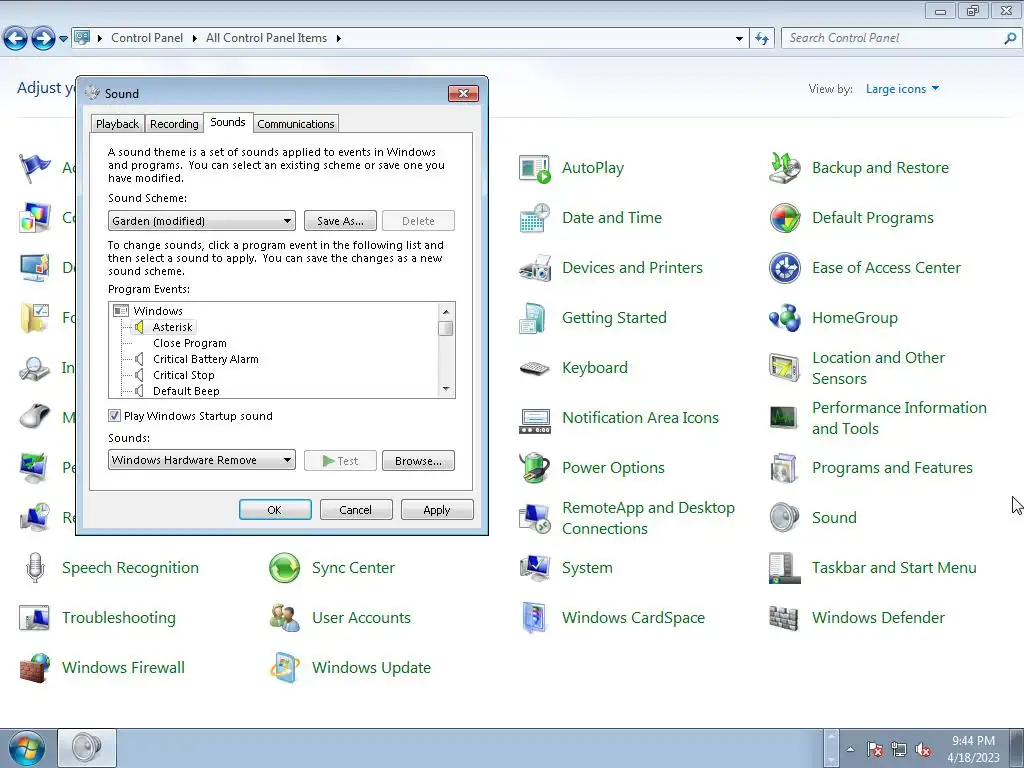Viewport: 1024px width, 768px height.
Task: Open the Taskbar and Start Menu icon
Action: (x=785, y=568)
